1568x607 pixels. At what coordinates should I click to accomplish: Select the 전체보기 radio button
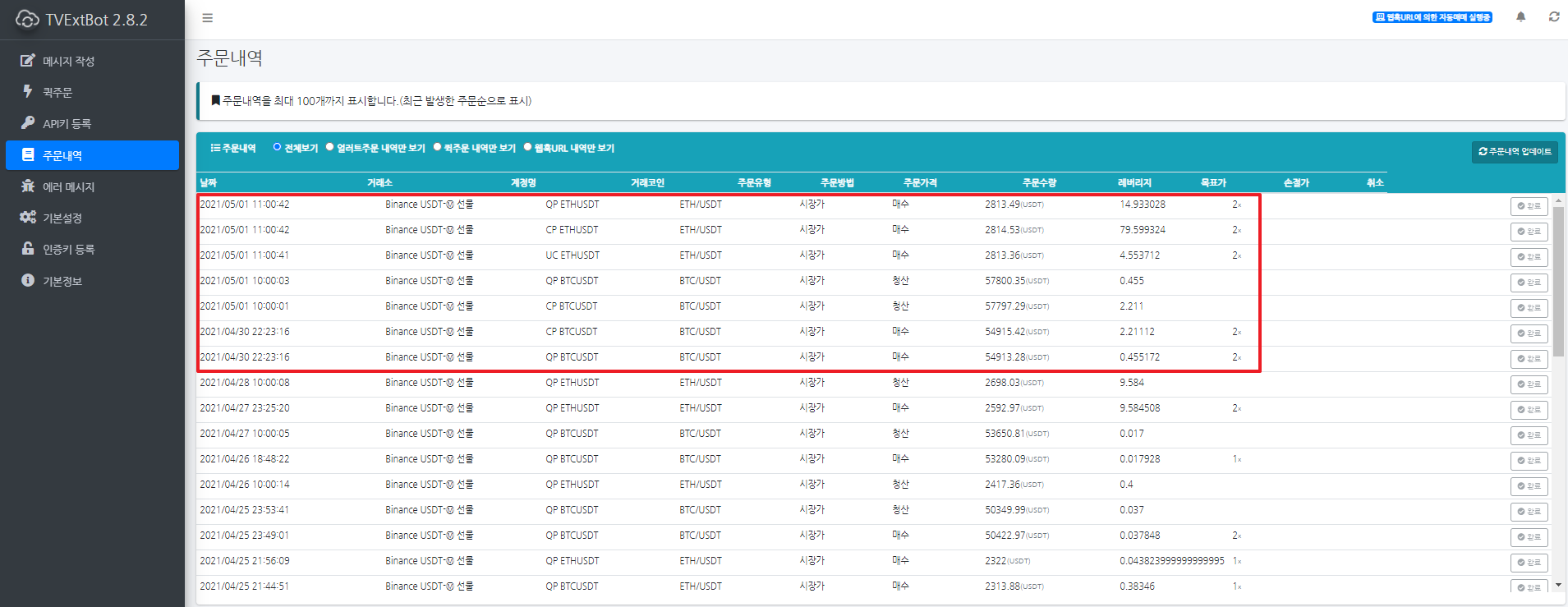[278, 147]
